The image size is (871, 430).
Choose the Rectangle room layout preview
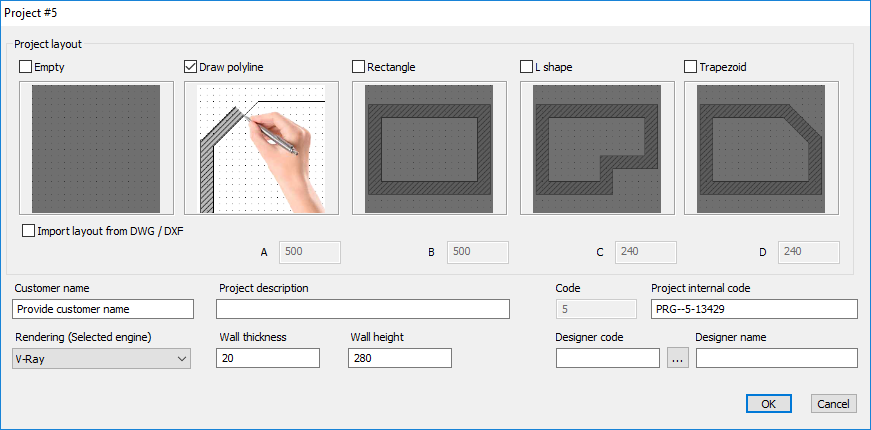pos(429,148)
